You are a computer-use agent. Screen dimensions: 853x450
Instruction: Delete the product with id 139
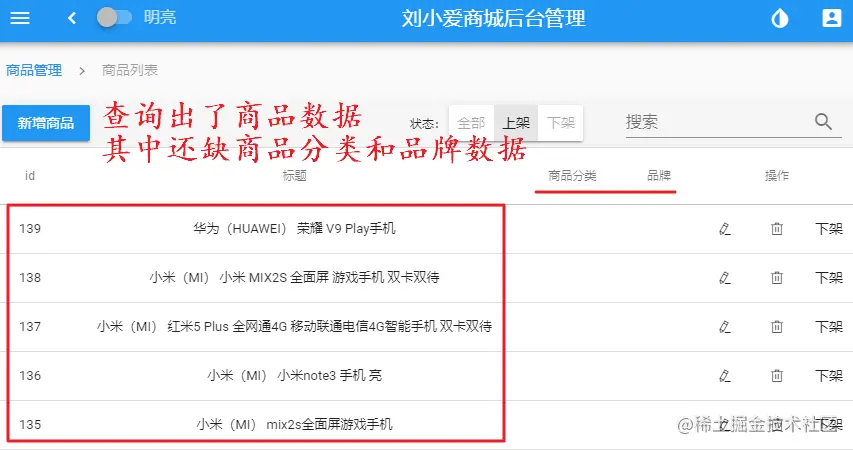(777, 229)
